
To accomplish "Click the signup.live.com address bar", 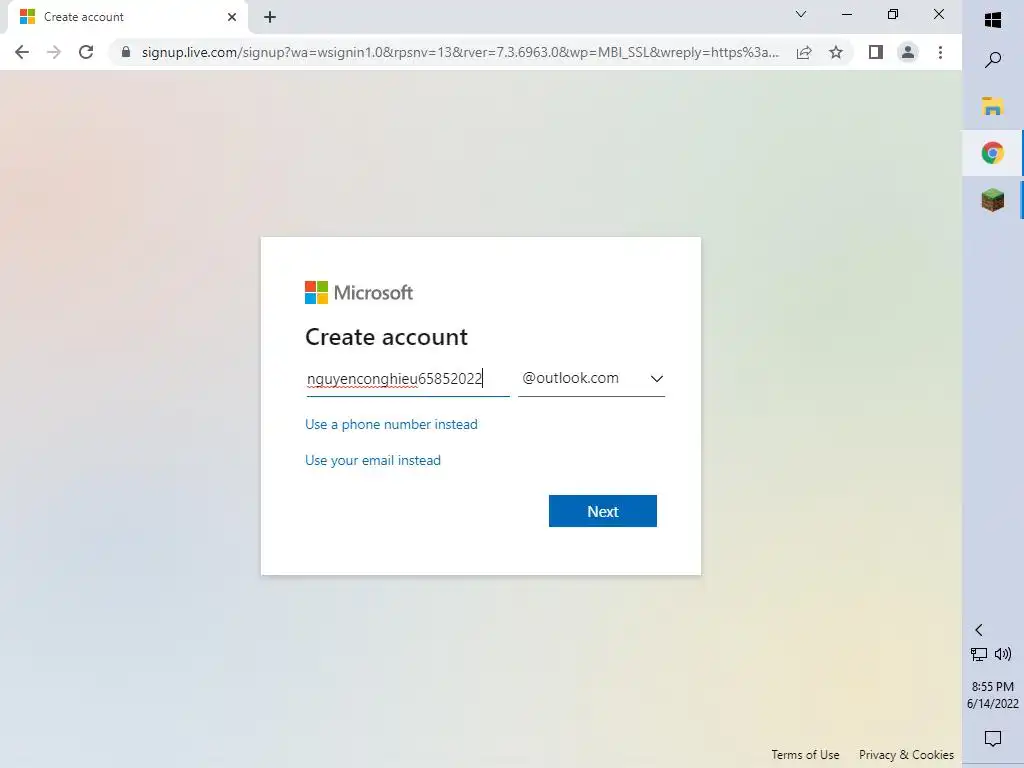I will point(460,52).
